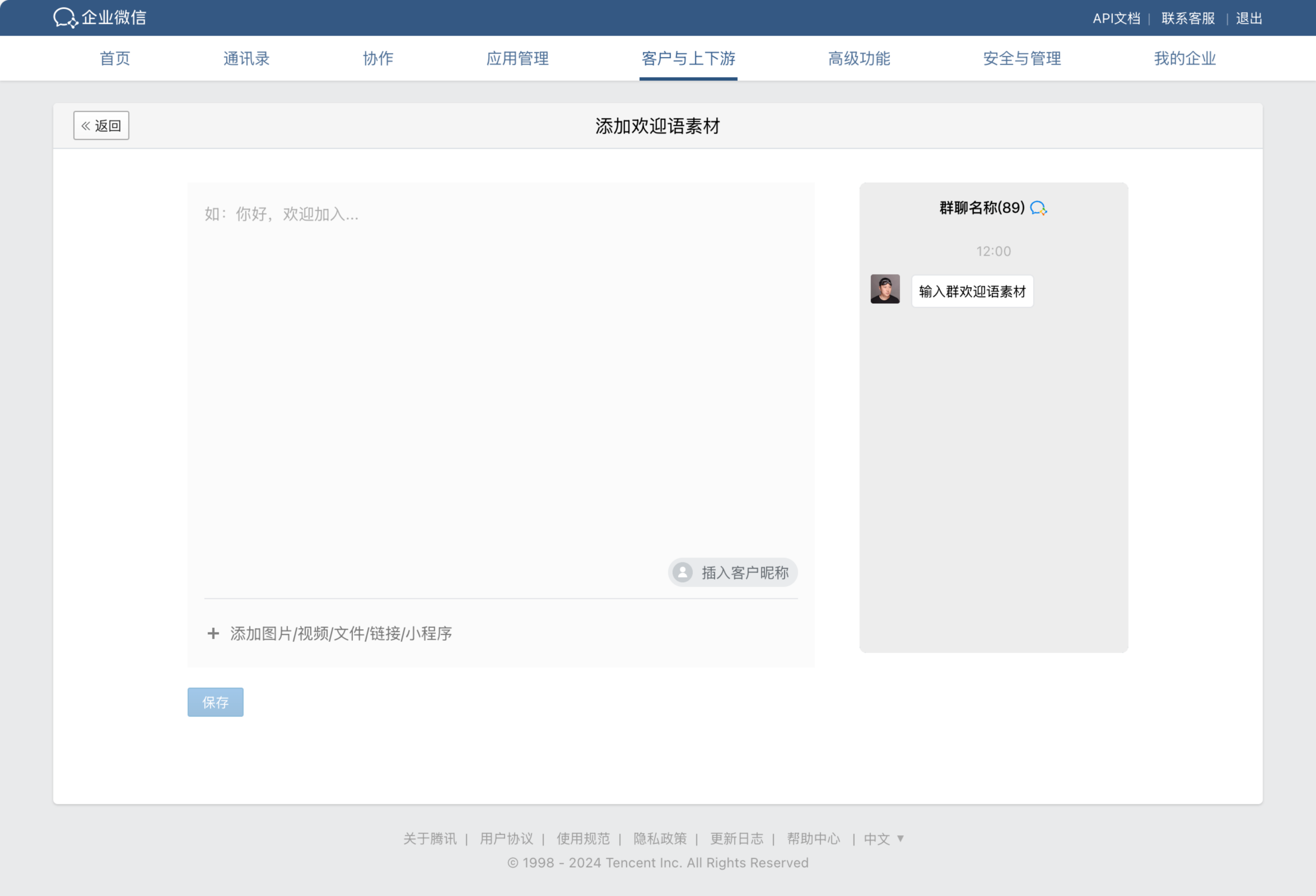Click 退出 to log out
The width and height of the screenshot is (1316, 896).
click(1249, 18)
